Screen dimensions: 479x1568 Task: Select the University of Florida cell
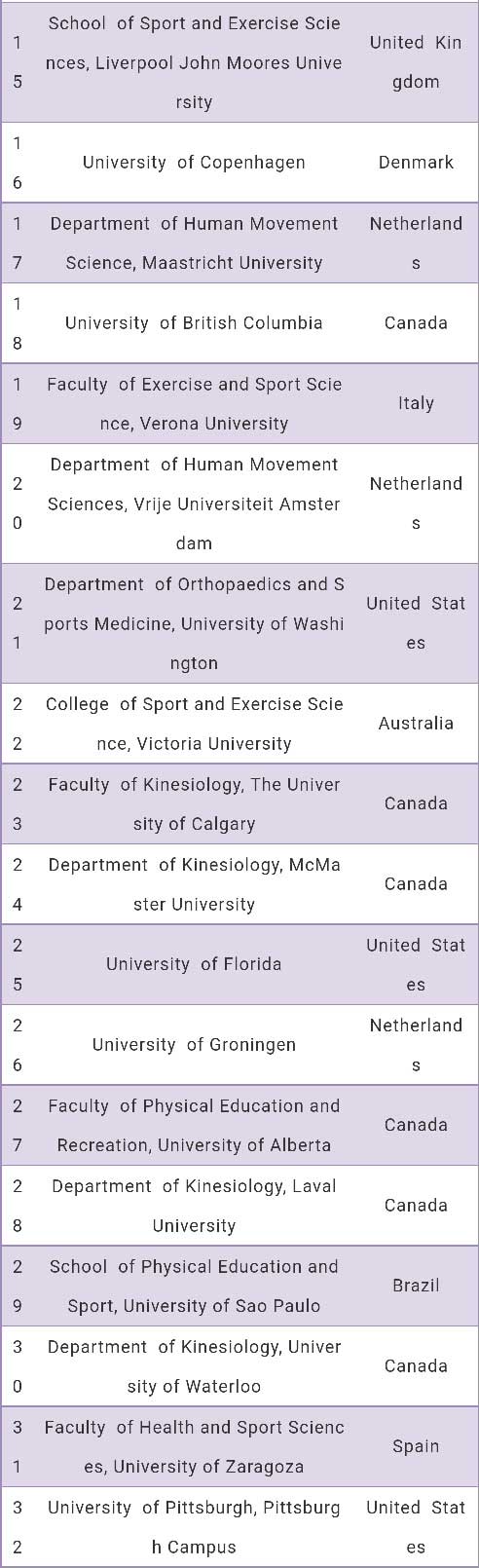click(194, 964)
